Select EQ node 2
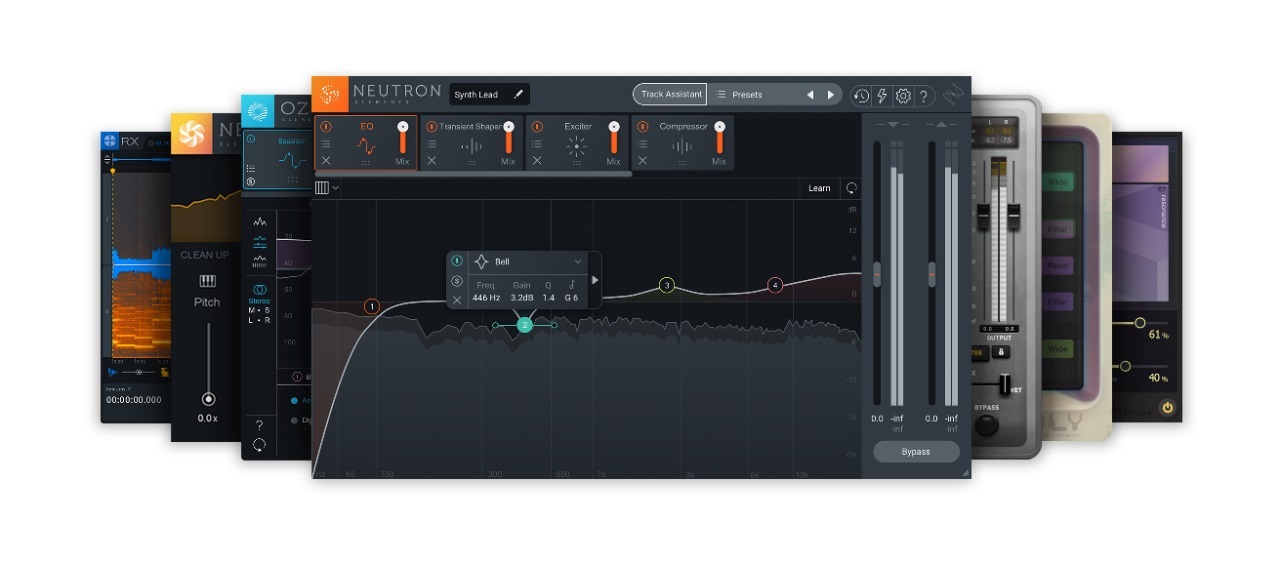 pyautogui.click(x=525, y=325)
